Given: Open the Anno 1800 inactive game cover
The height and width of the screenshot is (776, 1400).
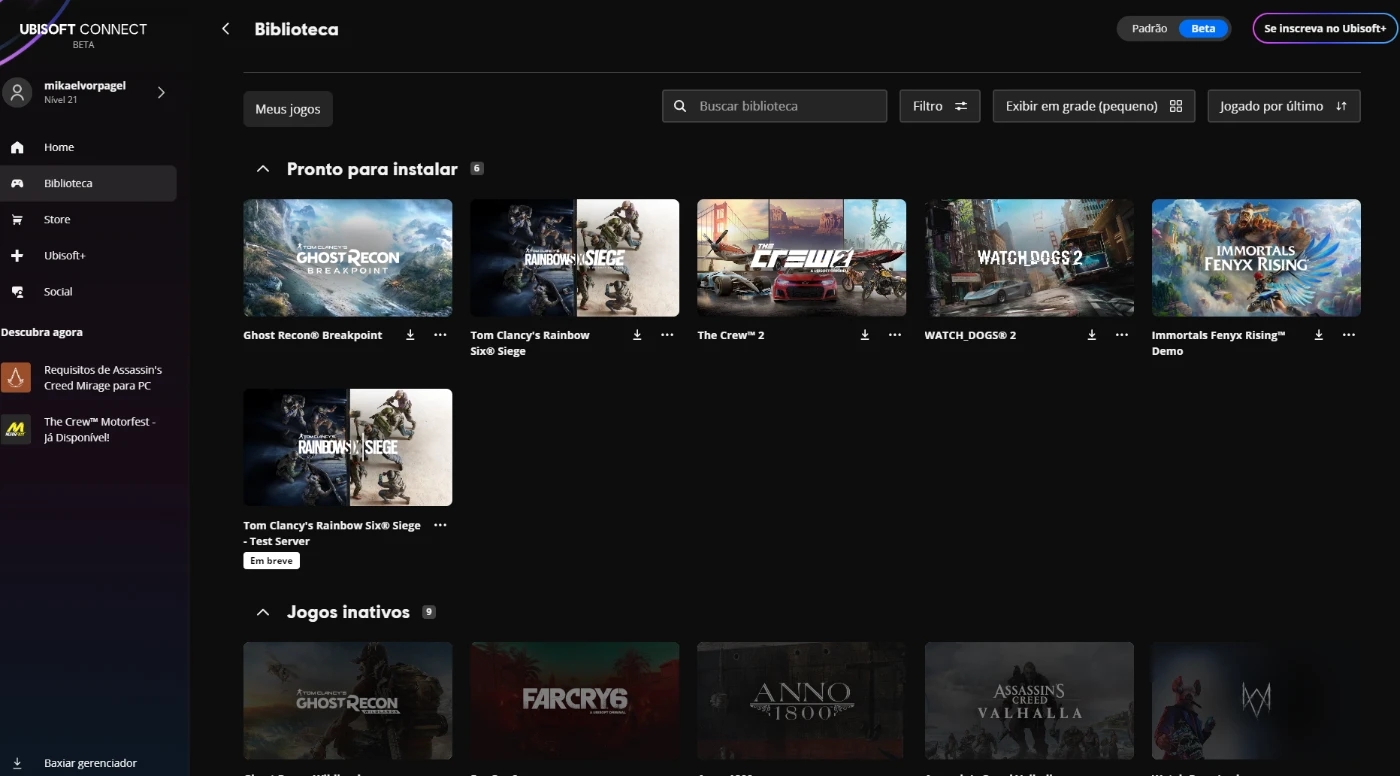Looking at the screenshot, I should pos(802,700).
